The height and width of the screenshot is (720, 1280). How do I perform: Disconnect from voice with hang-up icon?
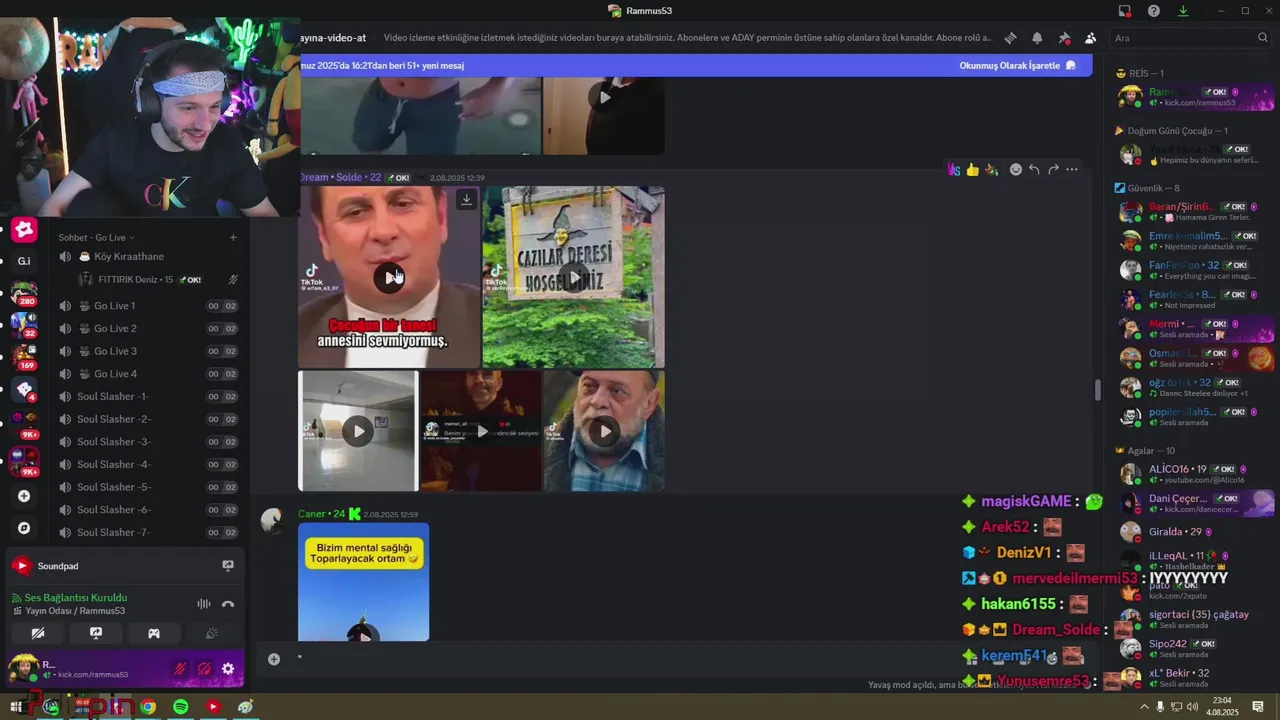click(x=228, y=604)
